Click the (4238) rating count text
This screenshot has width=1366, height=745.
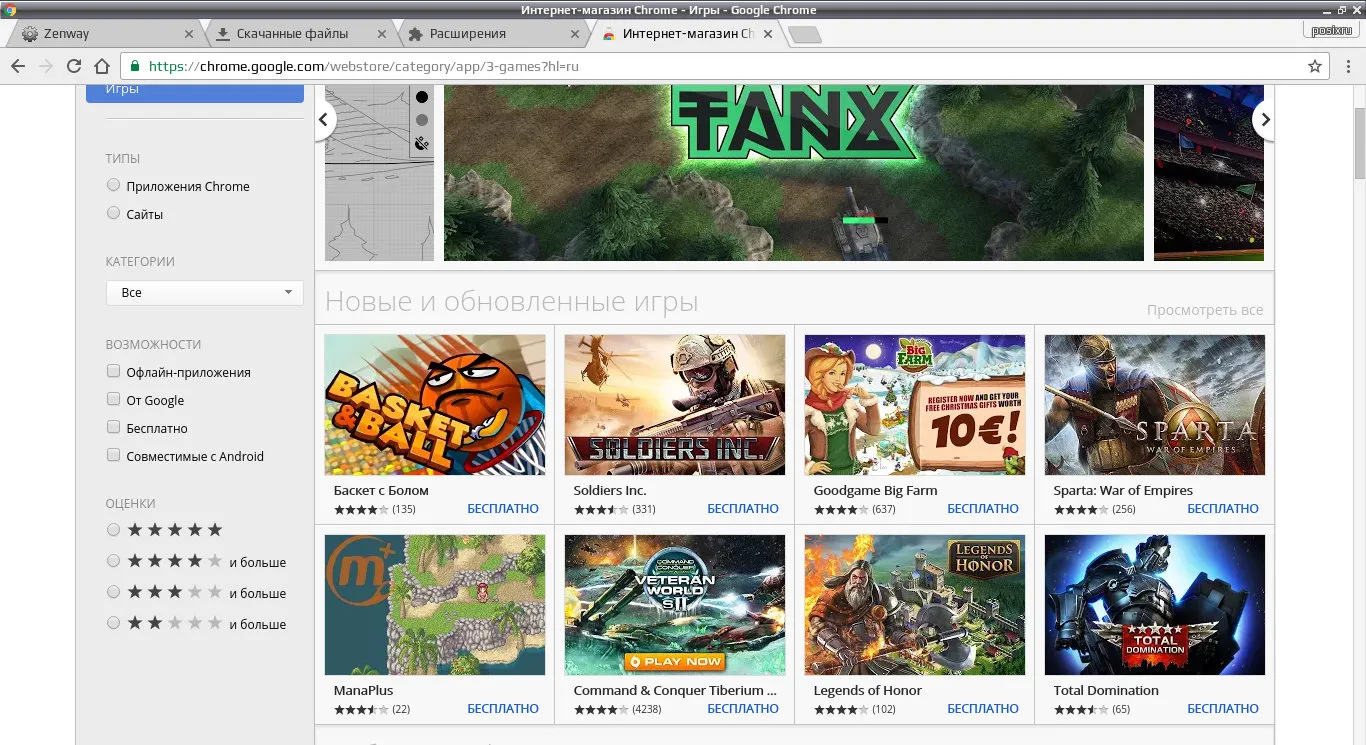(649, 710)
